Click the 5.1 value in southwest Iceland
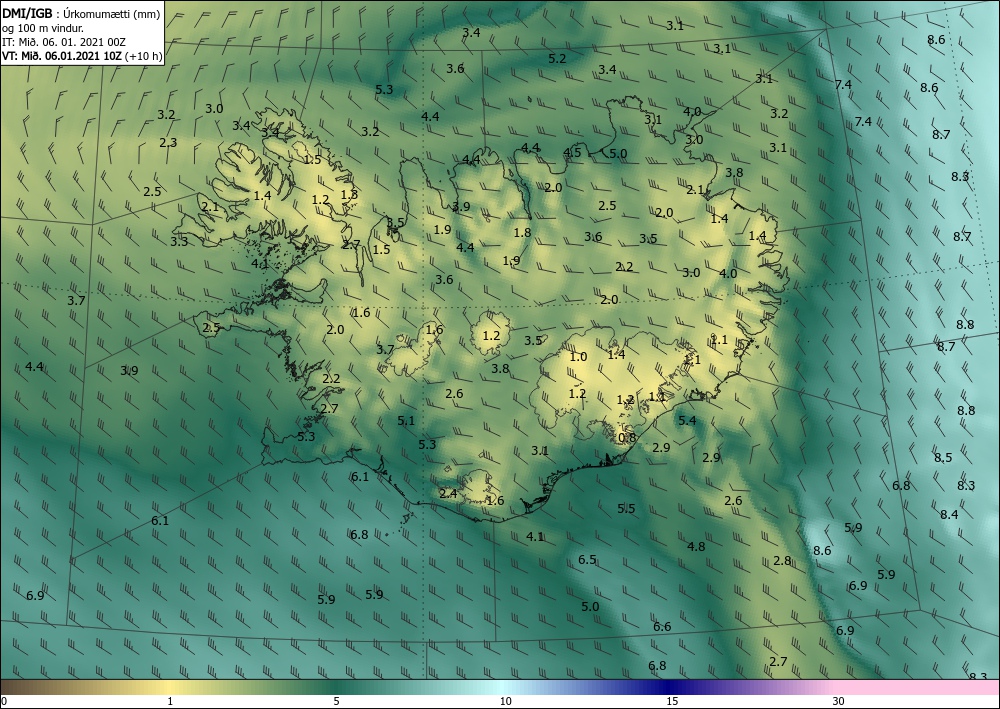 pyautogui.click(x=406, y=421)
